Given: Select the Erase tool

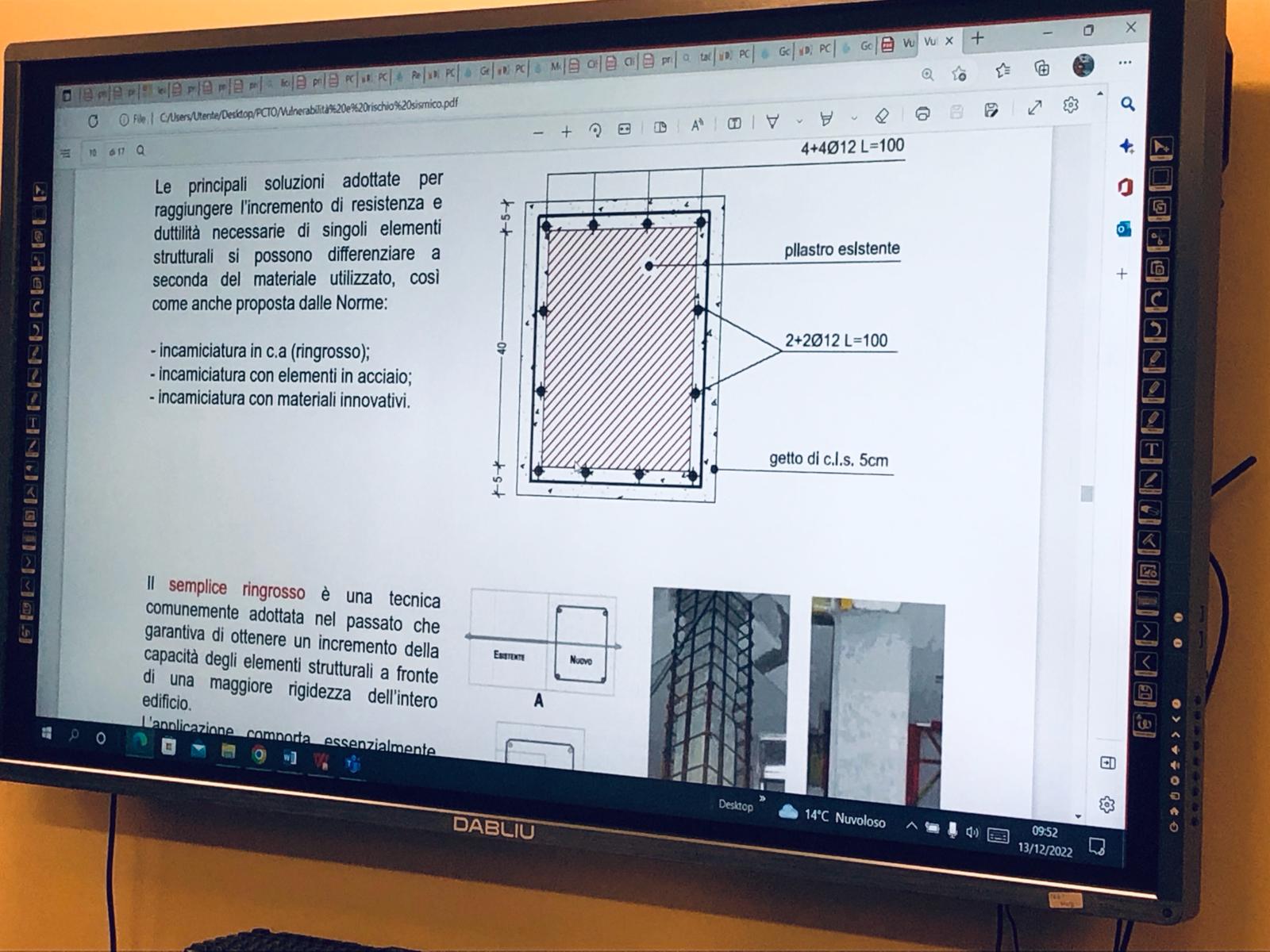Looking at the screenshot, I should 881,117.
